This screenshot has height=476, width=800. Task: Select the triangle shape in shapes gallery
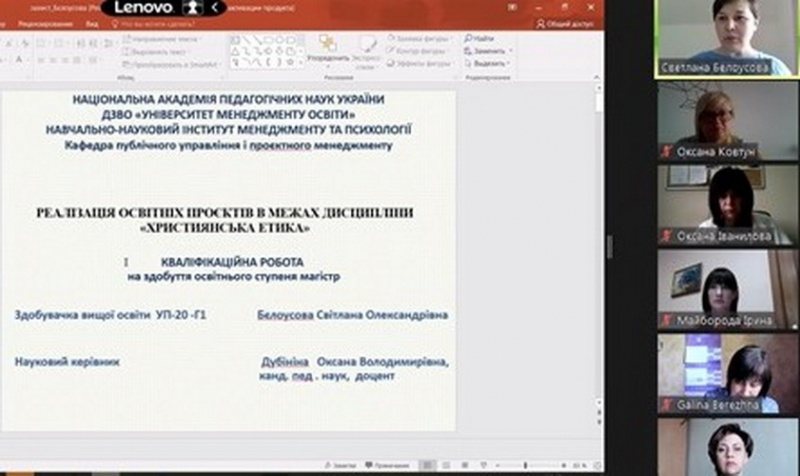(x=235, y=51)
